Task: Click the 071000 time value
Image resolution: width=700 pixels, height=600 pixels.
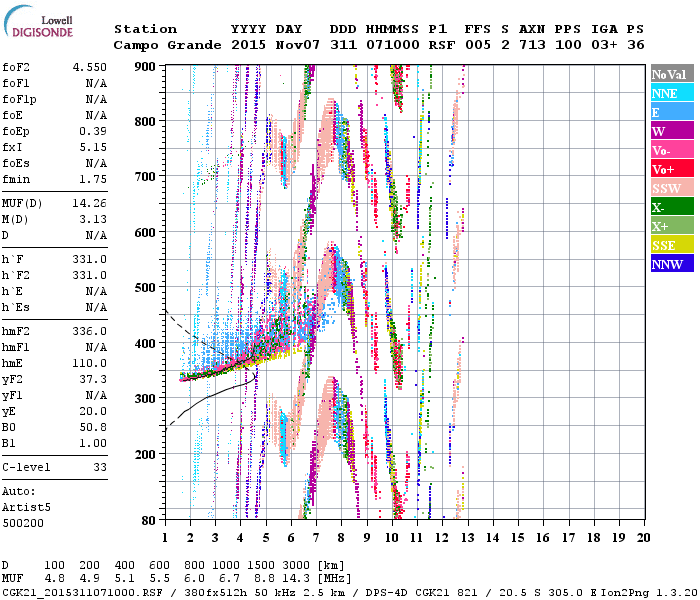Action: [x=393, y=45]
